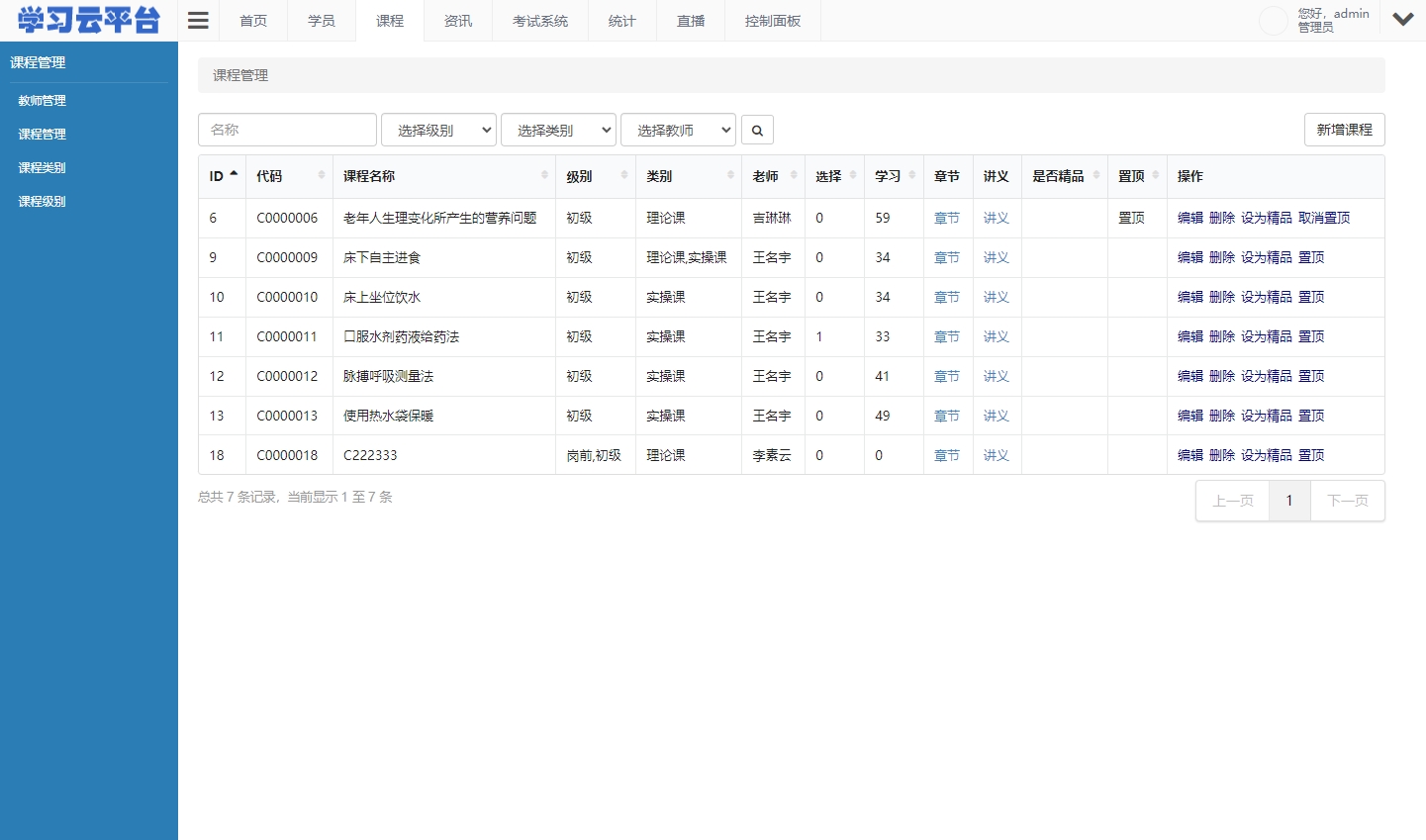This screenshot has width=1426, height=840.
Task: Click the 新增课程 button
Action: 1344,130
